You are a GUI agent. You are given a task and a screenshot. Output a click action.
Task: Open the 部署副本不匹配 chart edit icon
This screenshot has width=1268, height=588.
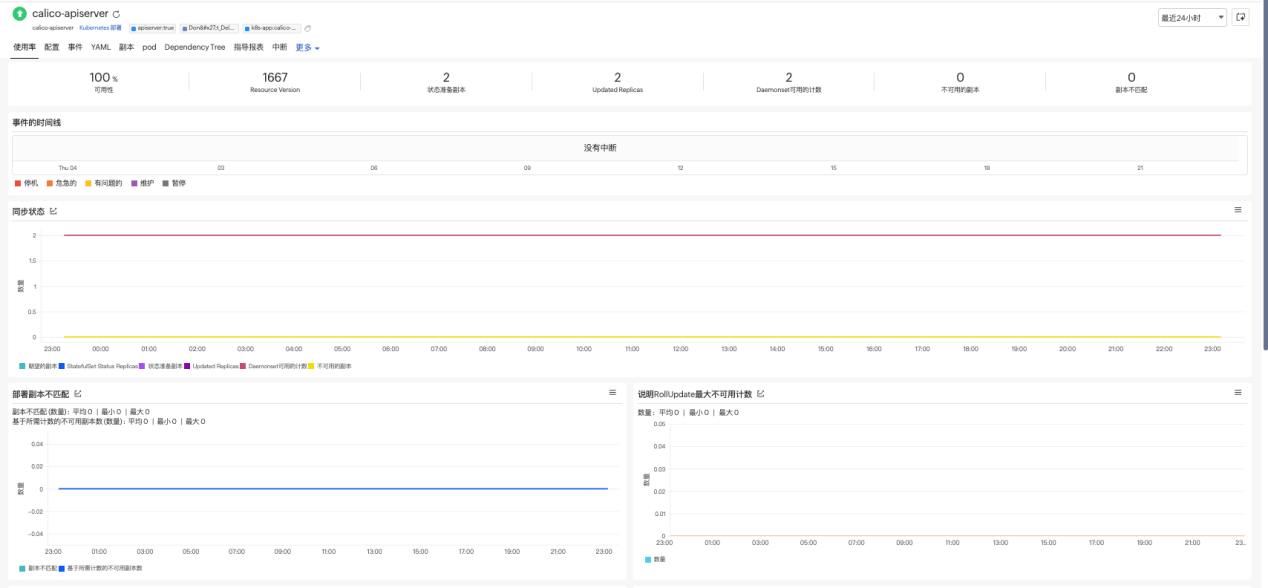point(78,394)
